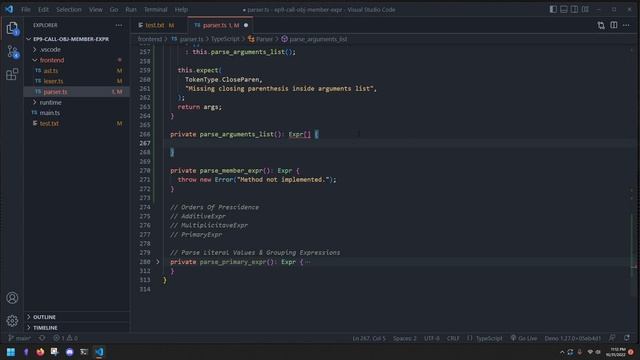This screenshot has height=360, width=640.
Task: Open the File menu
Action: pyautogui.click(x=26, y=9)
